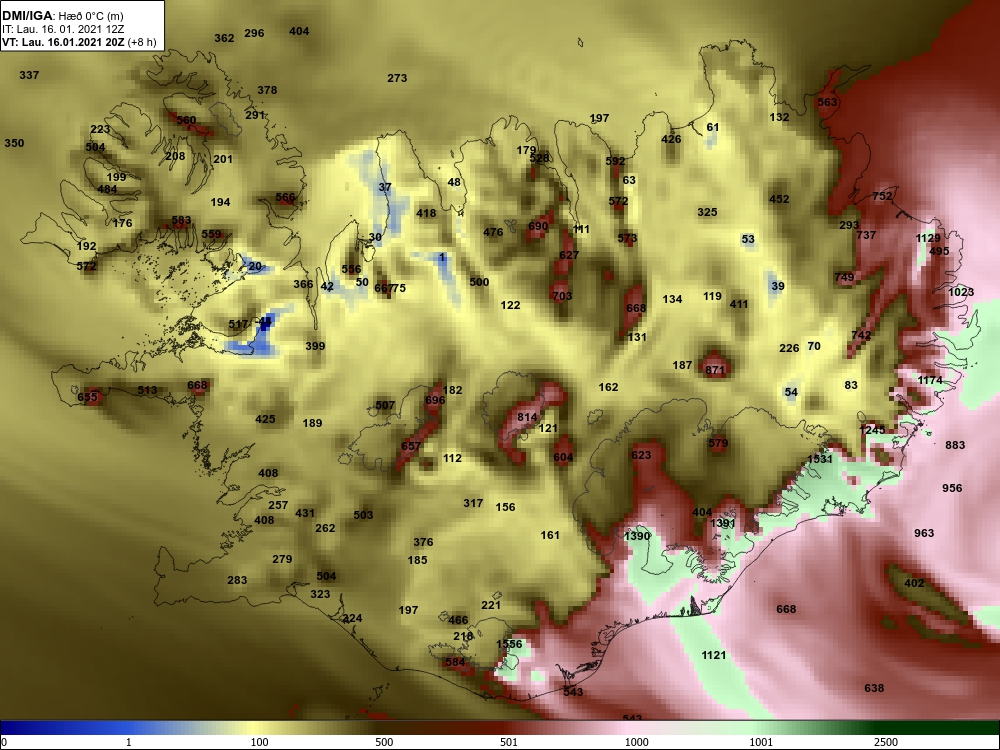
Task: Click the '1000' label on the color scale
Action: (636, 742)
